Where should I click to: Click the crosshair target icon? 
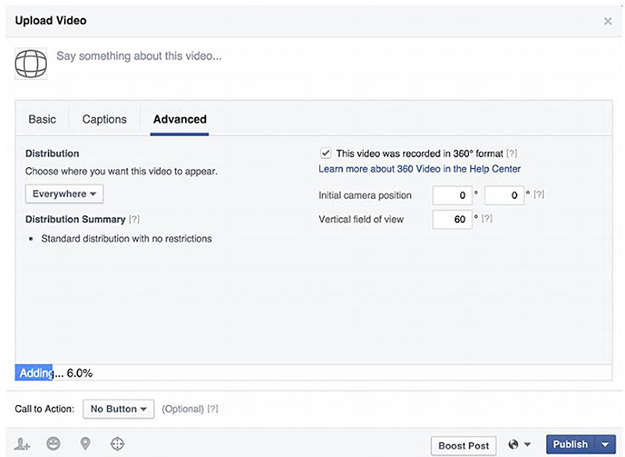click(117, 444)
